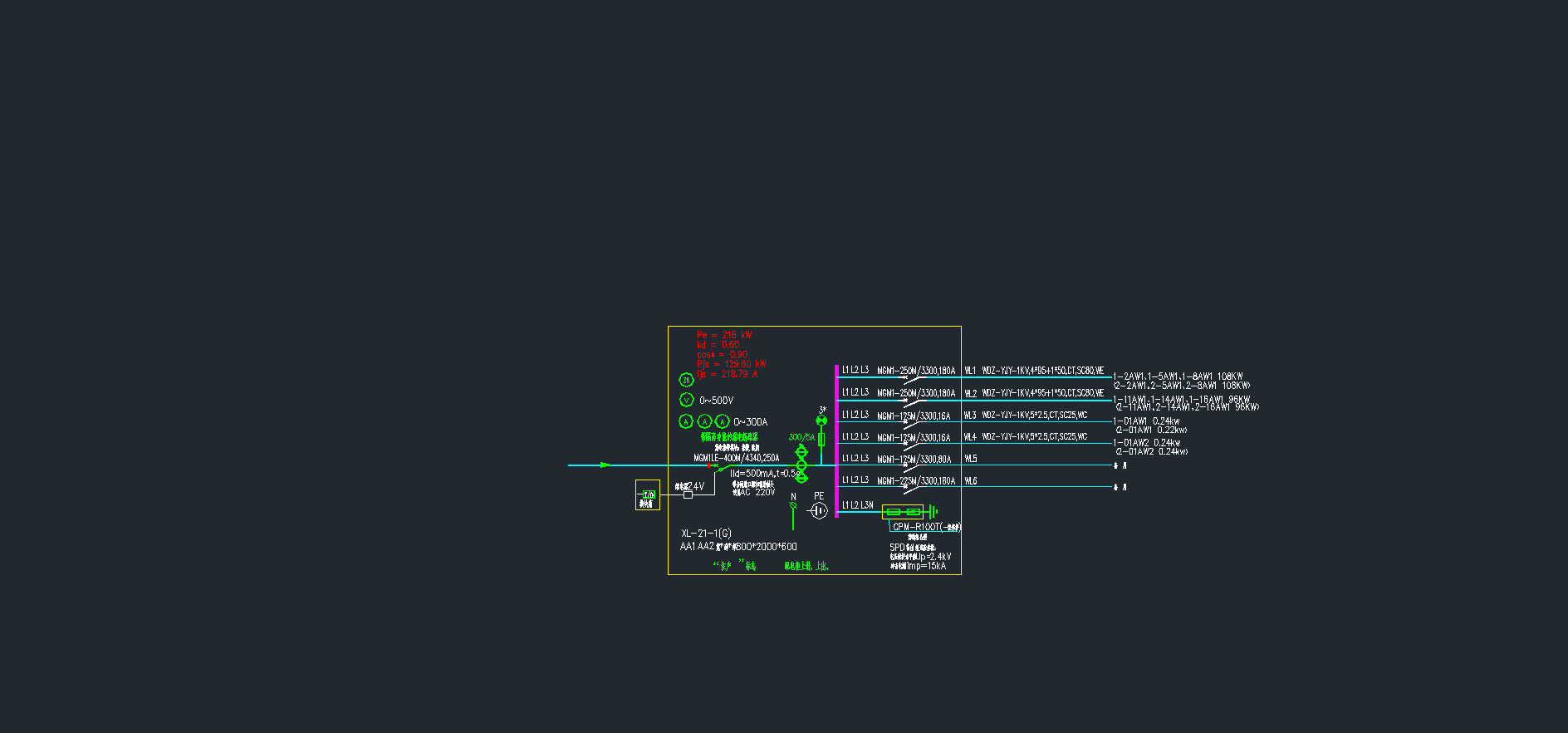Select the voltmeter V circle symbol
Screen dimensions: 1568x733
tap(686, 400)
